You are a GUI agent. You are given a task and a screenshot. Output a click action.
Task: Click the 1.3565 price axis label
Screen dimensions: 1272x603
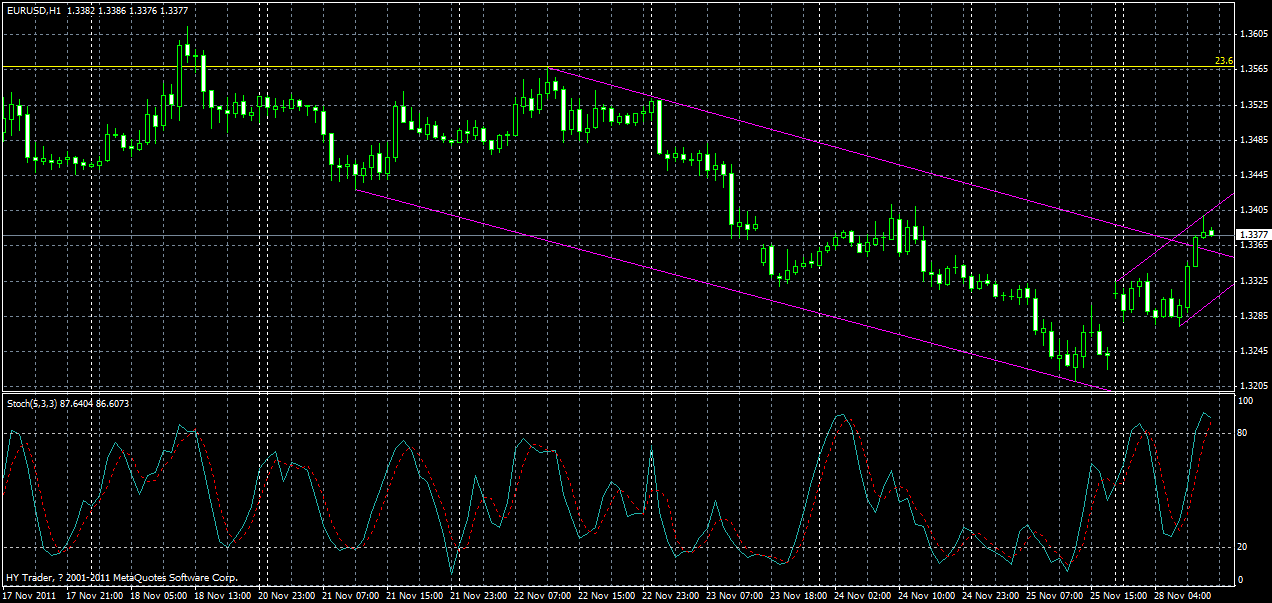pyautogui.click(x=1252, y=69)
